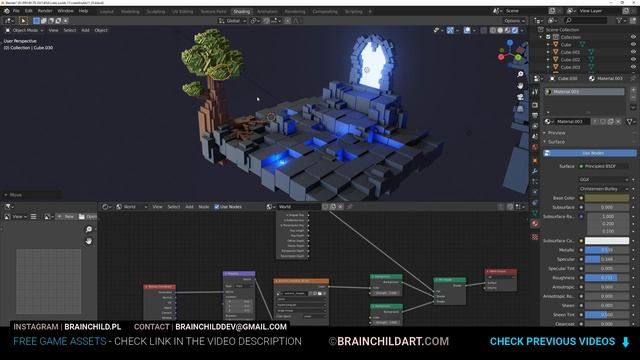Open the node editor Add menu
Screen dimensions: 640x360
[189, 207]
